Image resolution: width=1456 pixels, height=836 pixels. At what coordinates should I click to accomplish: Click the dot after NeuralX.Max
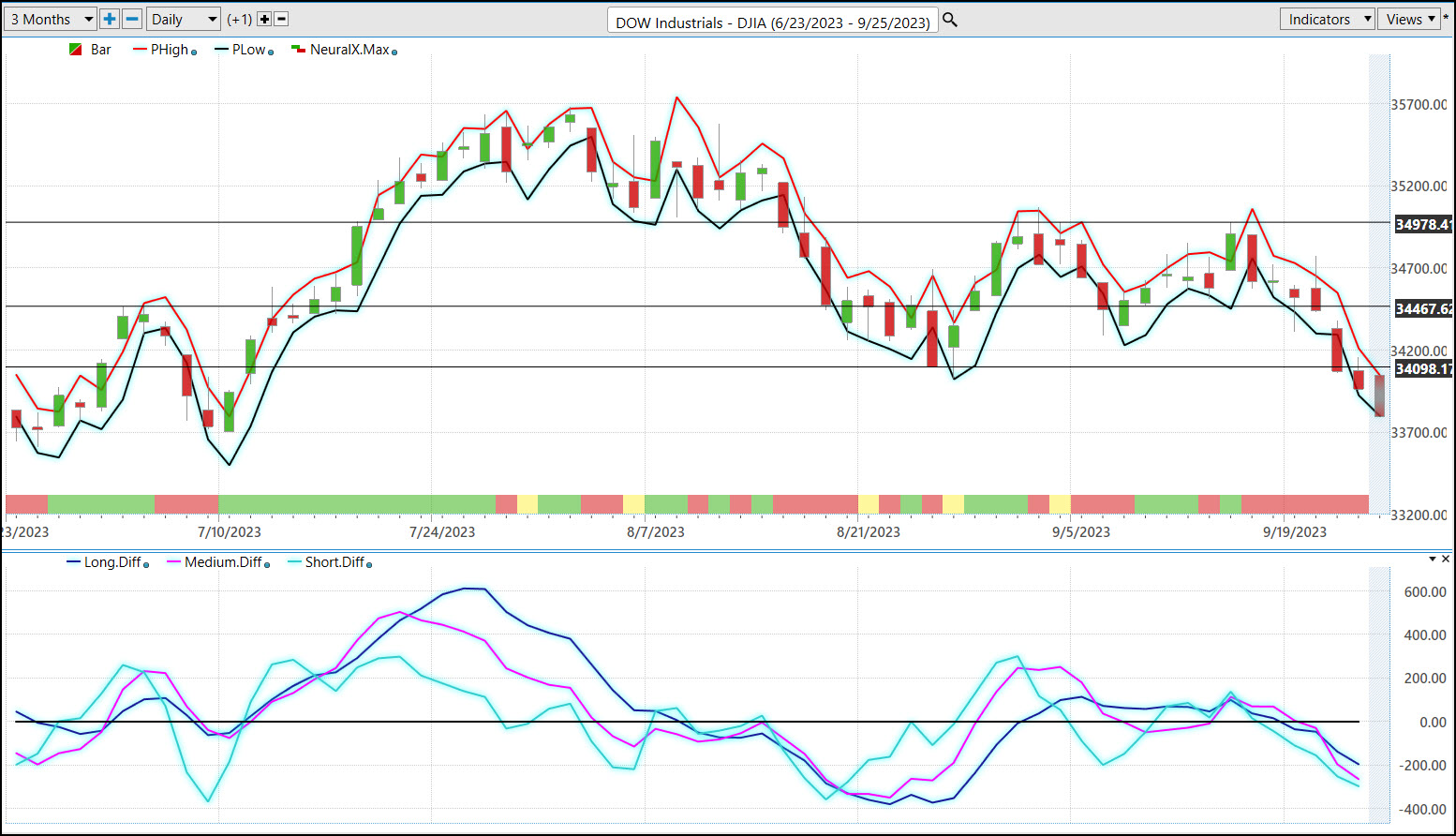394,52
